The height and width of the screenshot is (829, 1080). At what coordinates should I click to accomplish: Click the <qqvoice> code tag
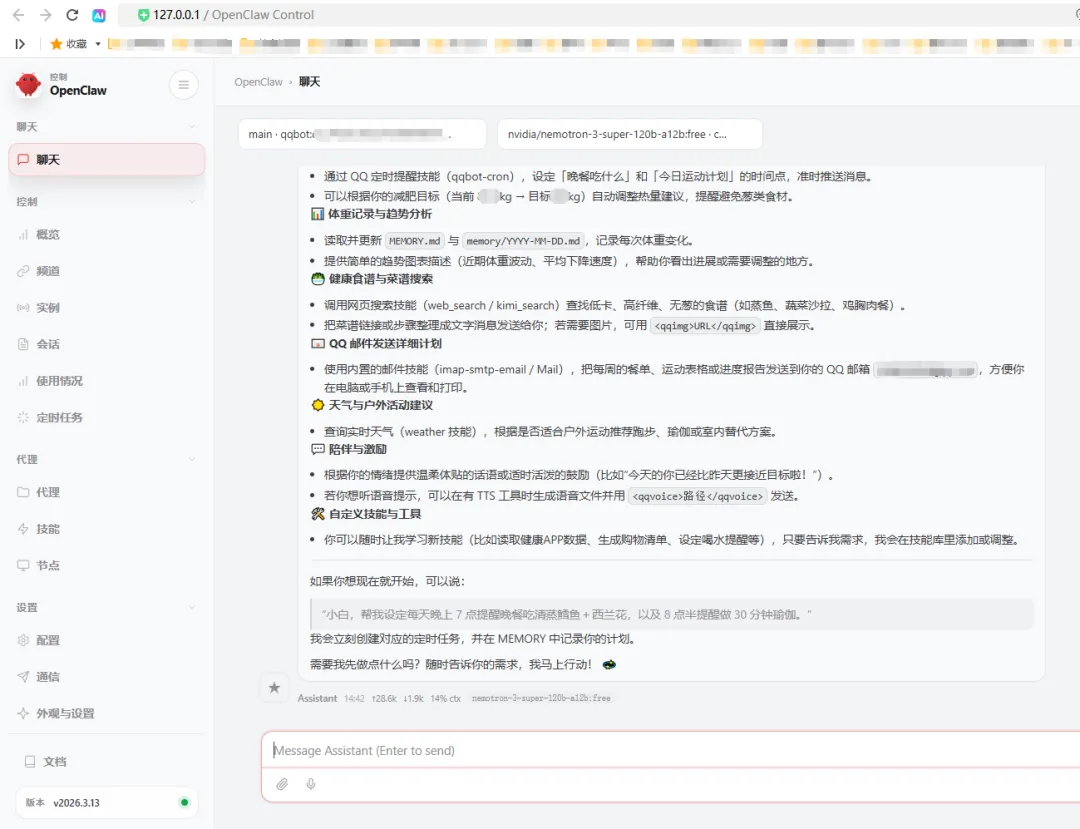coord(697,496)
